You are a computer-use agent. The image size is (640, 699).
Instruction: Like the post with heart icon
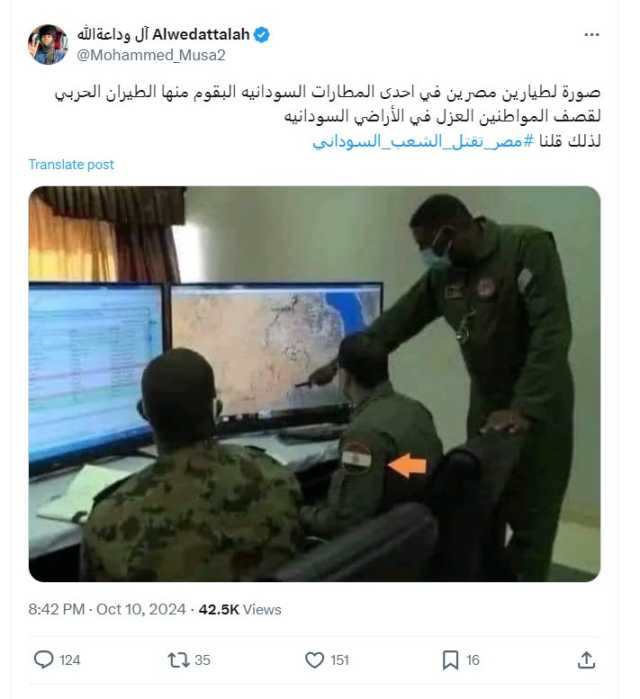pyautogui.click(x=314, y=660)
